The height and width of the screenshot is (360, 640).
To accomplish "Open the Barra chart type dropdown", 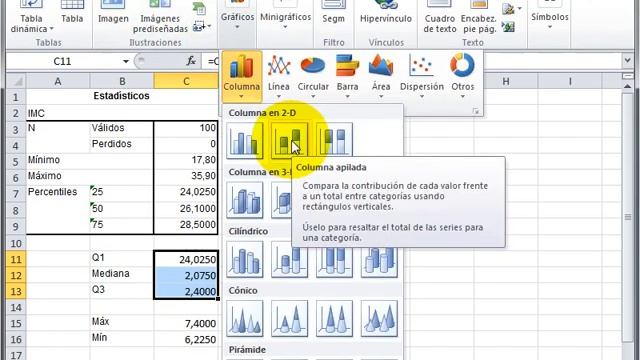I will pos(347,76).
